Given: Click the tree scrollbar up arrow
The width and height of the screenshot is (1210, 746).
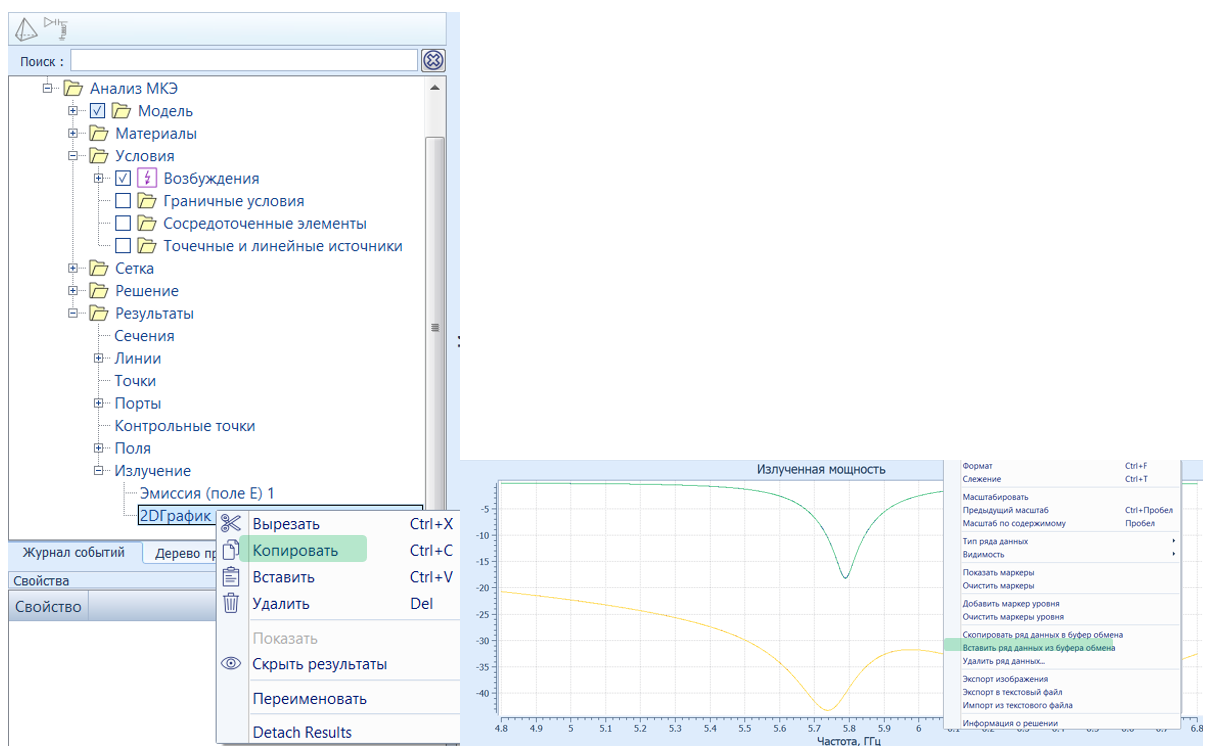Looking at the screenshot, I should pos(434,87).
